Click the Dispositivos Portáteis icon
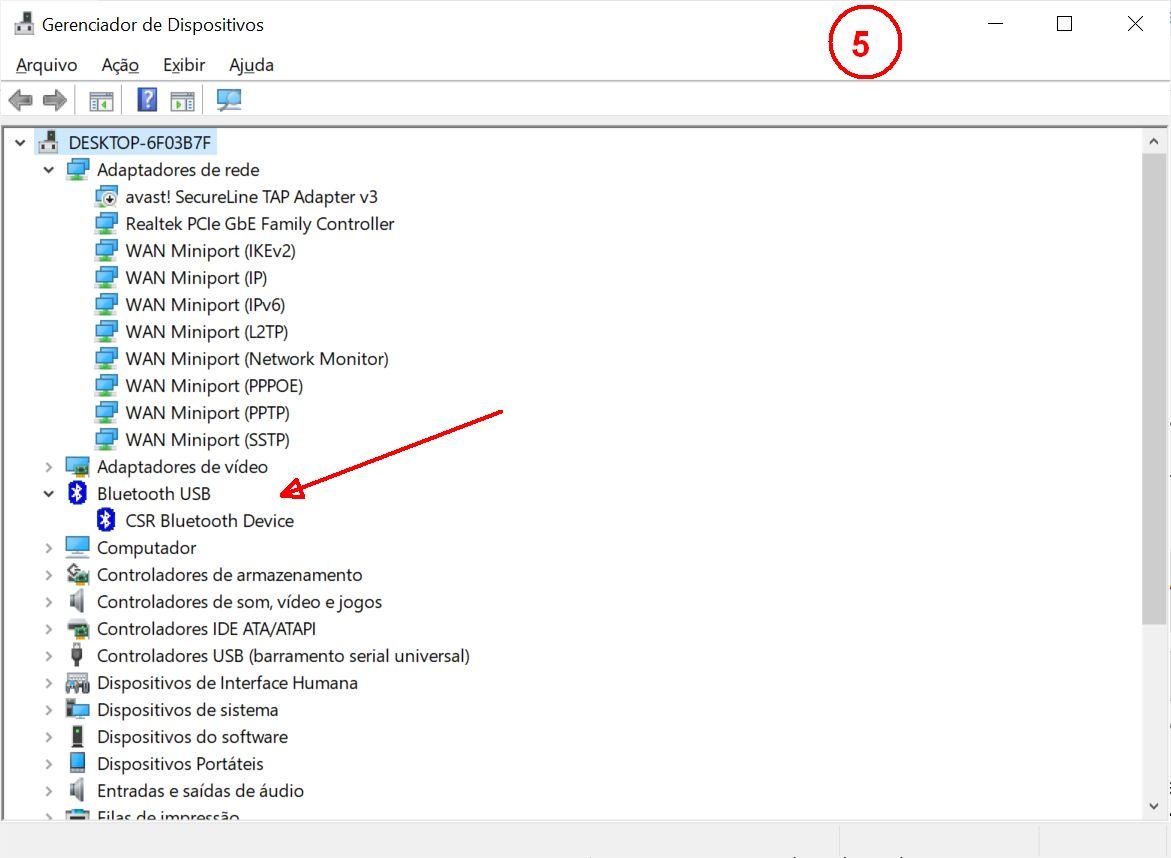1171x858 pixels. coord(77,763)
